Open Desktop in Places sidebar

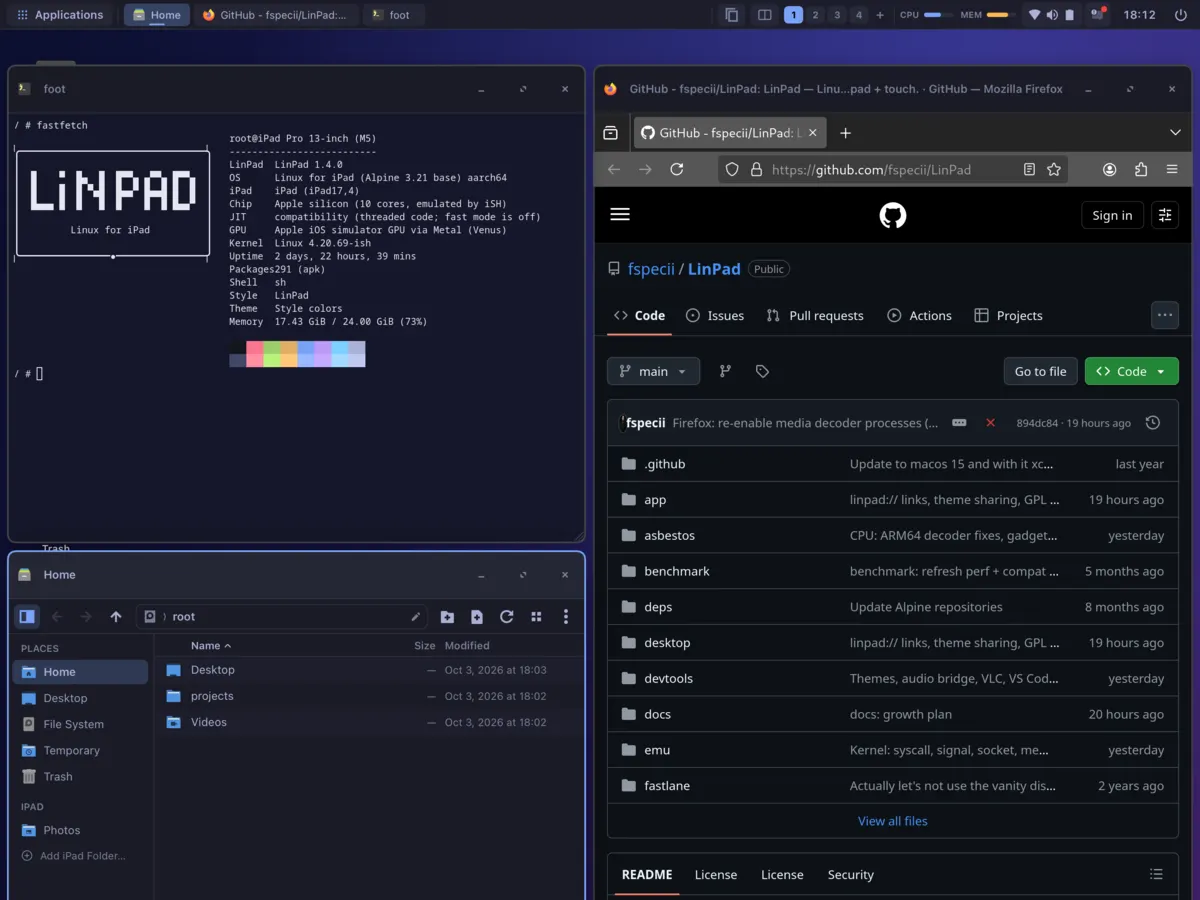[80, 698]
